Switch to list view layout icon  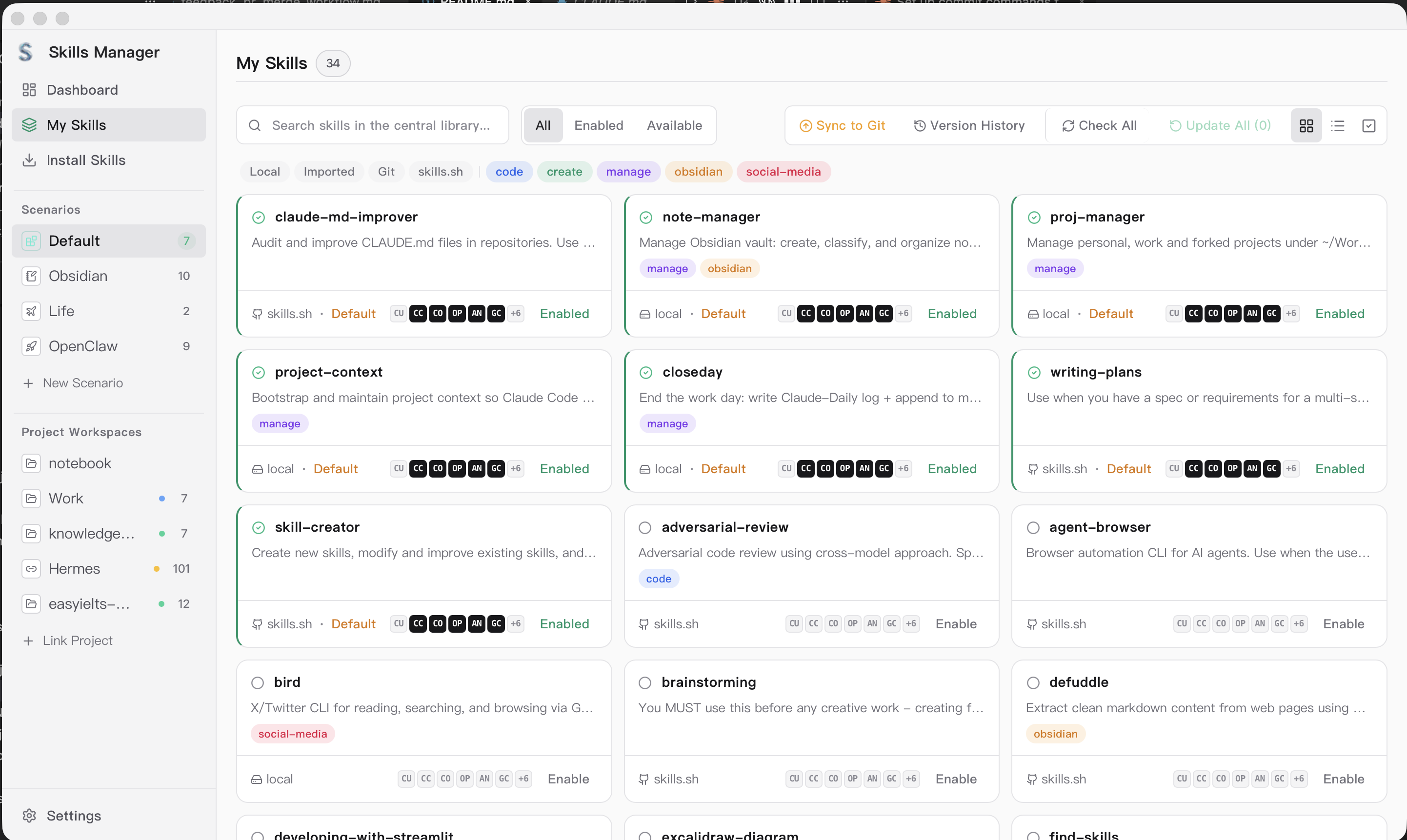tap(1337, 126)
